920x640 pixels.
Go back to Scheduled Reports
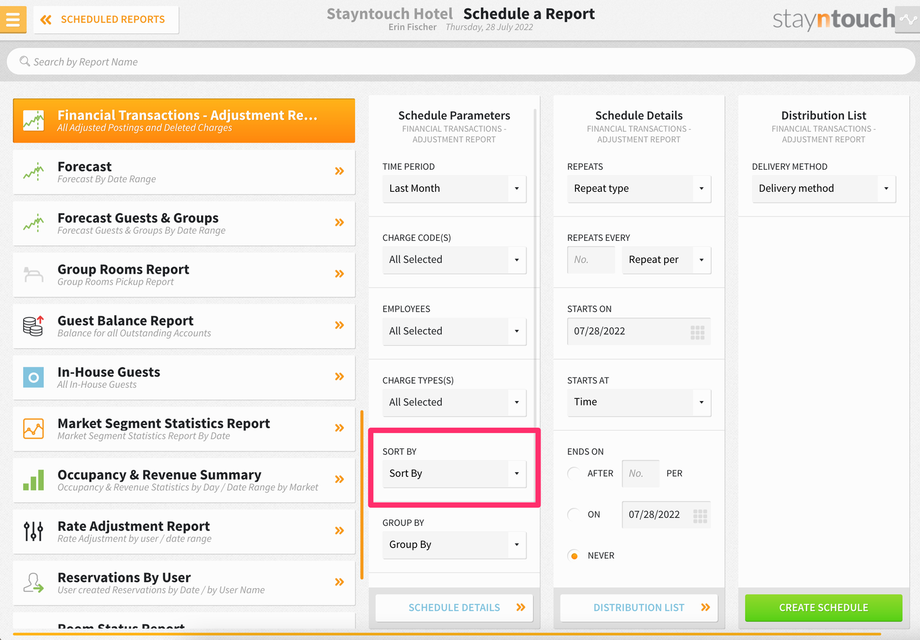[x=106, y=19]
